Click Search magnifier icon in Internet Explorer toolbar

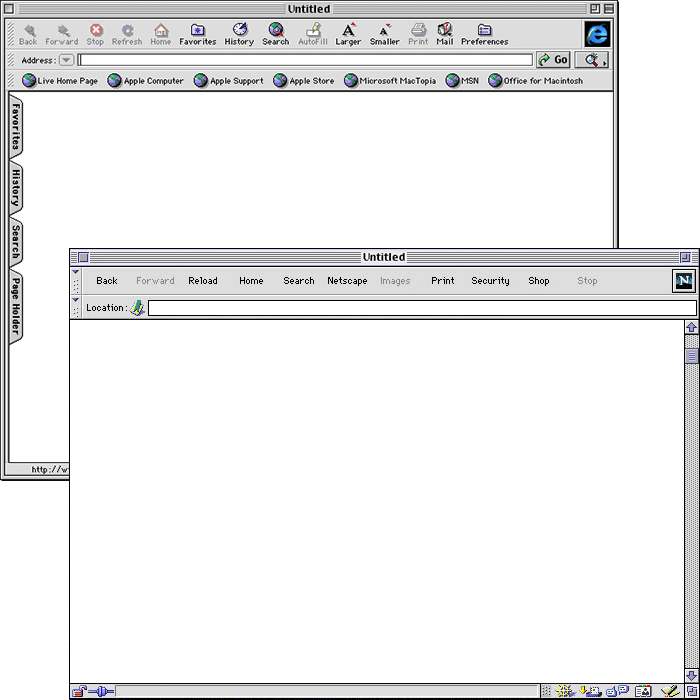click(276, 29)
